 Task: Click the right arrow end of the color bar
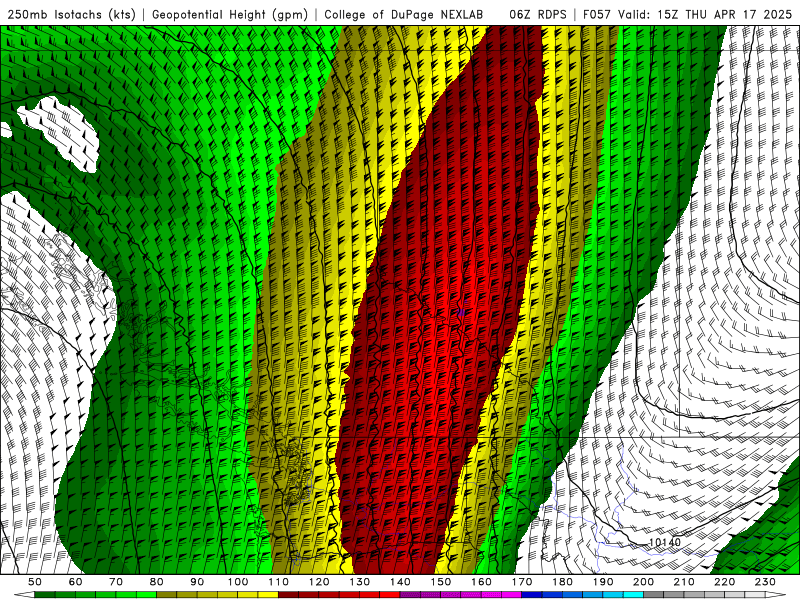(776, 595)
